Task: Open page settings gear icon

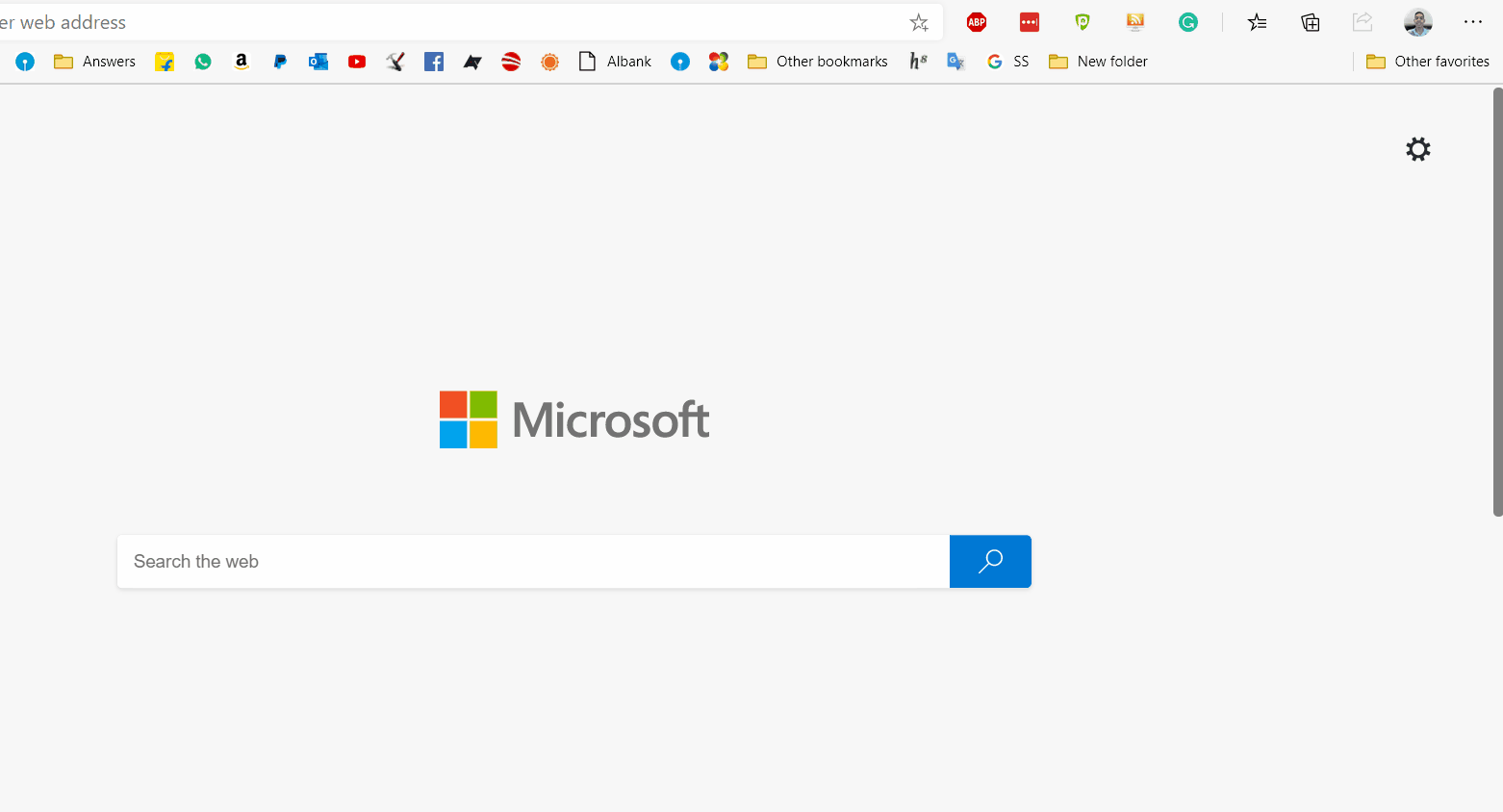Action: (x=1418, y=149)
